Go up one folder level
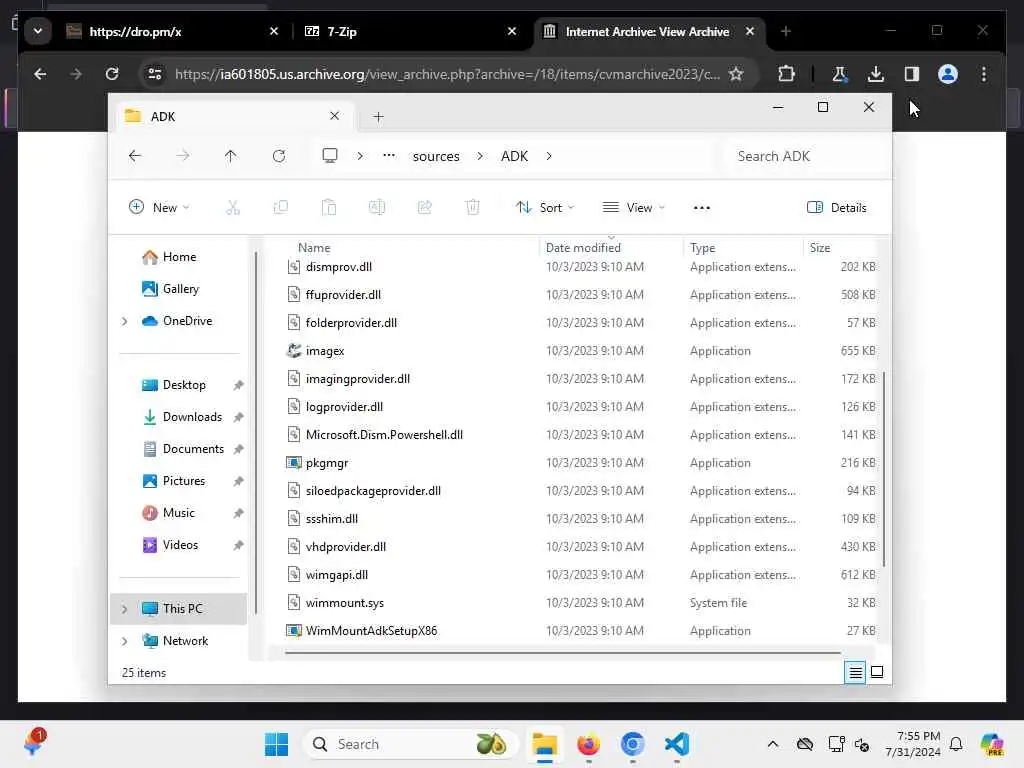 [x=231, y=156]
